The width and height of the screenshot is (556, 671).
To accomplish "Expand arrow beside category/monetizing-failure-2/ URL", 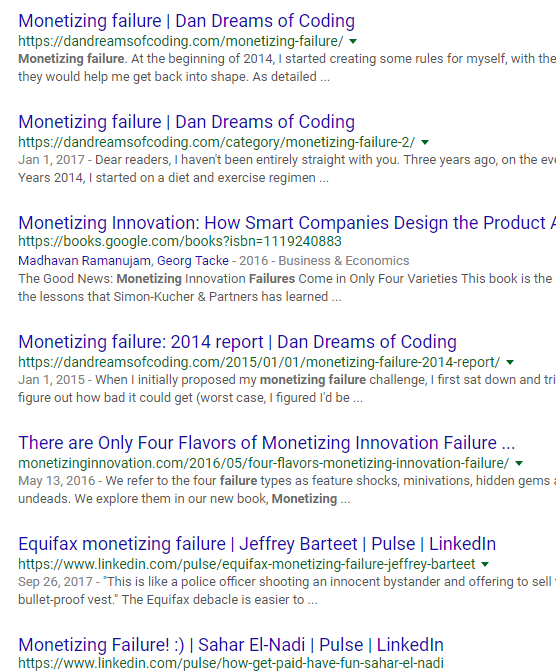I will [x=425, y=143].
